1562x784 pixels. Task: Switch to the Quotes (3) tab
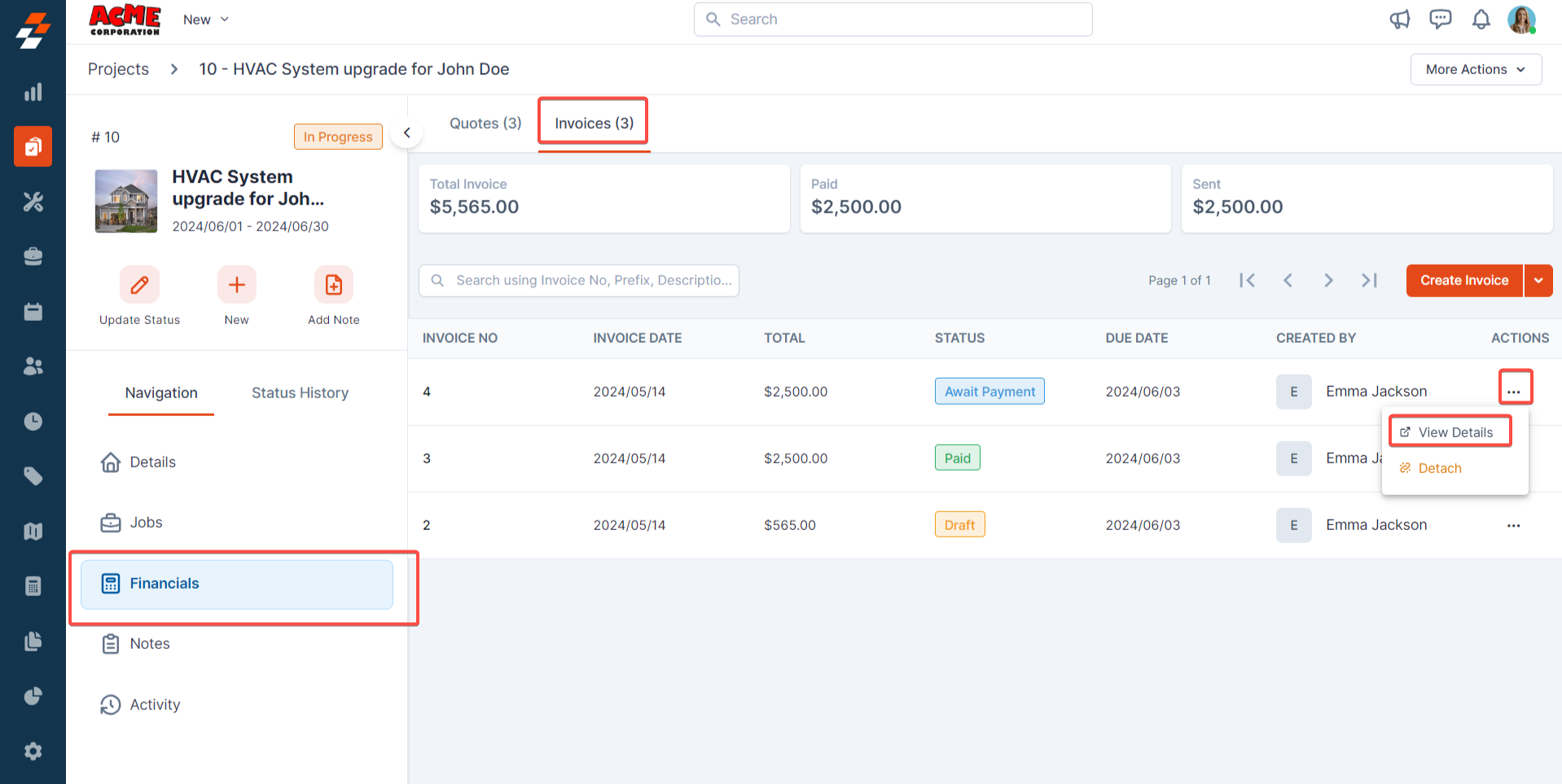pos(485,123)
